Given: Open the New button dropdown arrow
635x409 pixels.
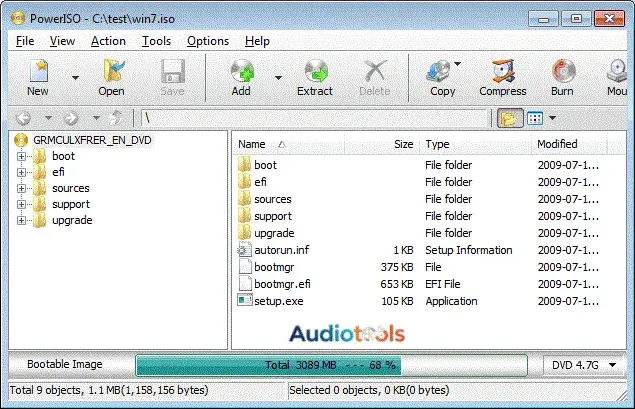Looking at the screenshot, I should pos(75,78).
